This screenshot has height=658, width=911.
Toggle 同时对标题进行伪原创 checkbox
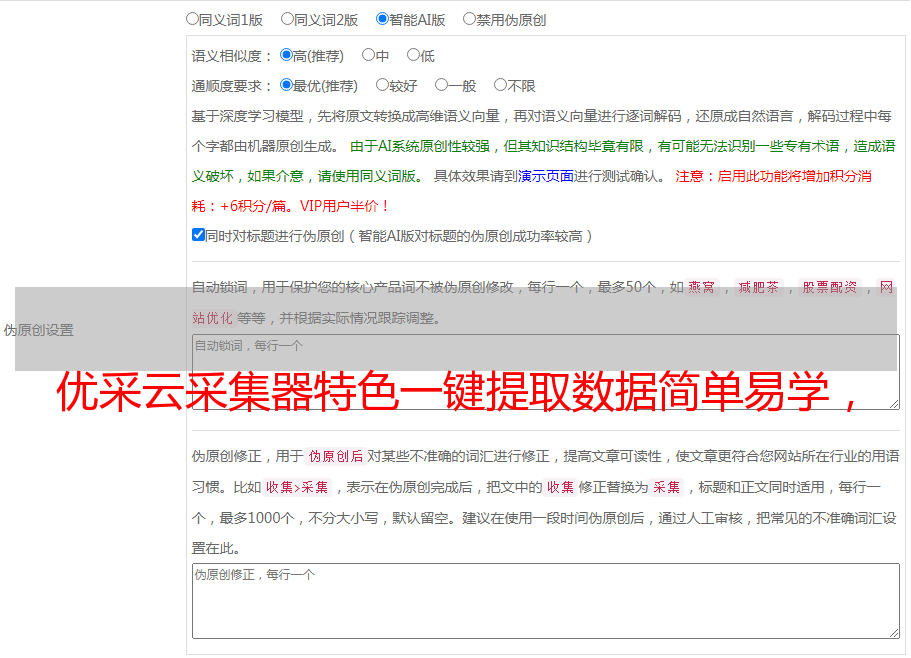198,235
